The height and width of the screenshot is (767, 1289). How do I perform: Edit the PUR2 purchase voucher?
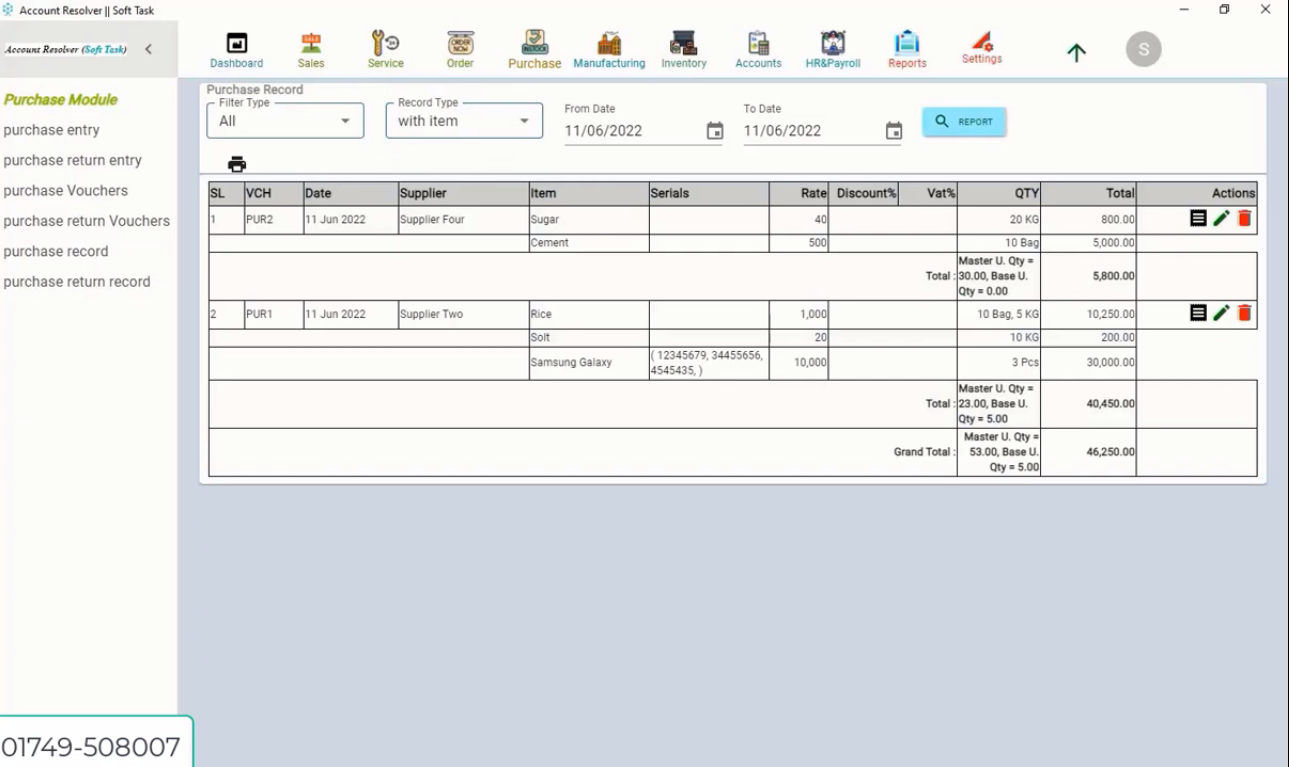(x=1221, y=216)
